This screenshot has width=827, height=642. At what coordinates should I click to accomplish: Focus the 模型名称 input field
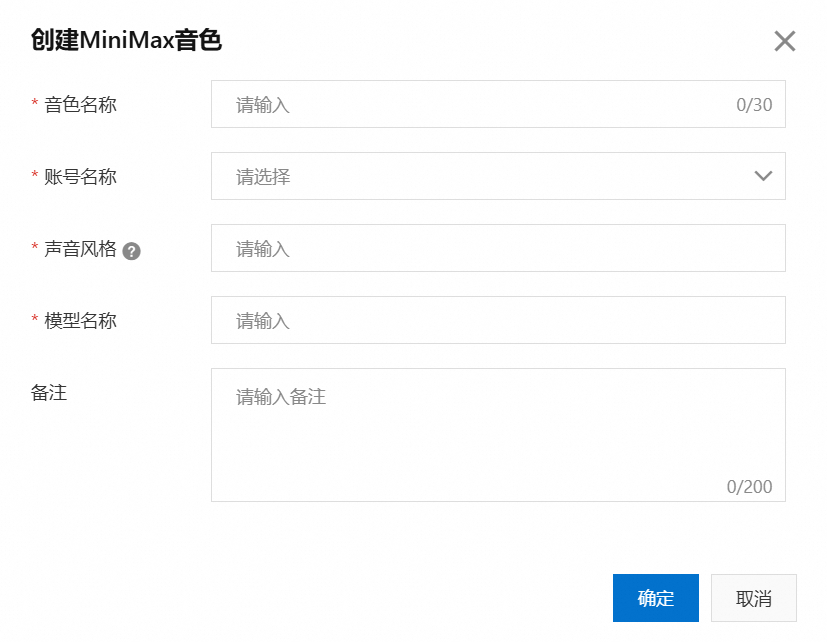tap(498, 320)
